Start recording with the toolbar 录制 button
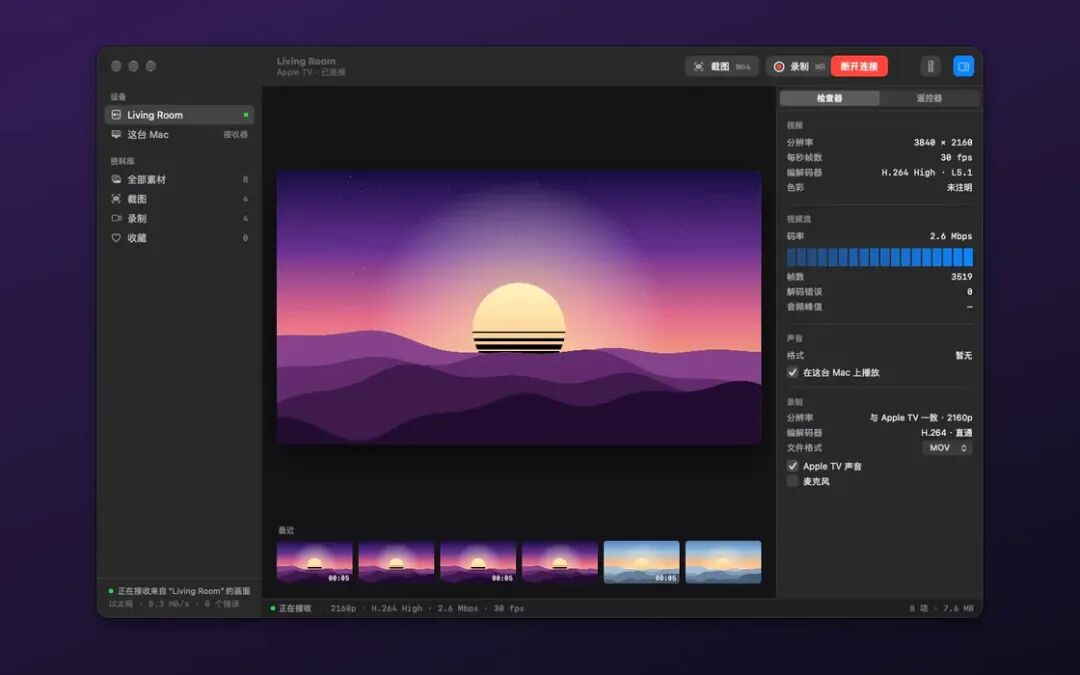 click(x=798, y=67)
